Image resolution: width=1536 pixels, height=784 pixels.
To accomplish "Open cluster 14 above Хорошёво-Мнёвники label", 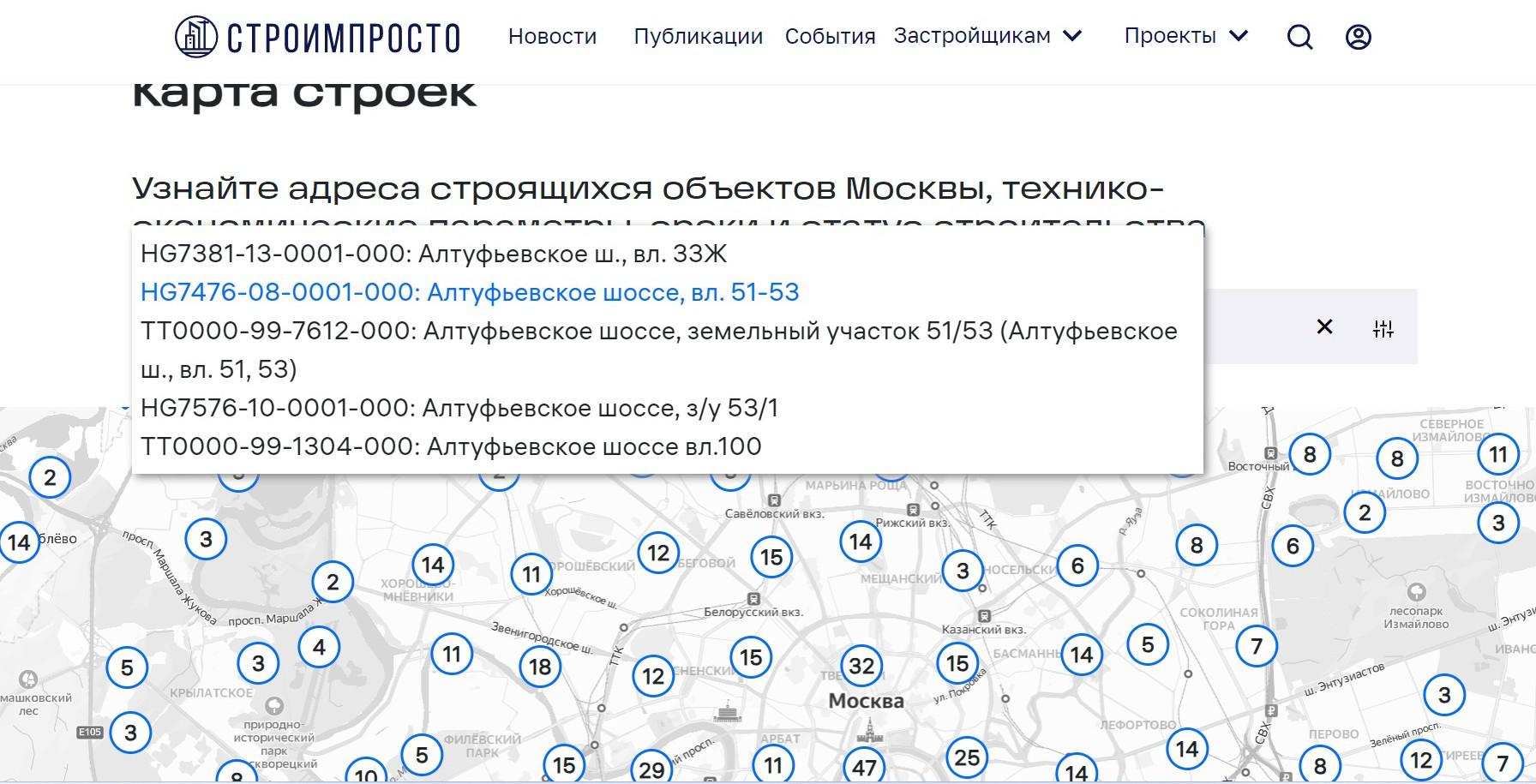I will pos(433,565).
